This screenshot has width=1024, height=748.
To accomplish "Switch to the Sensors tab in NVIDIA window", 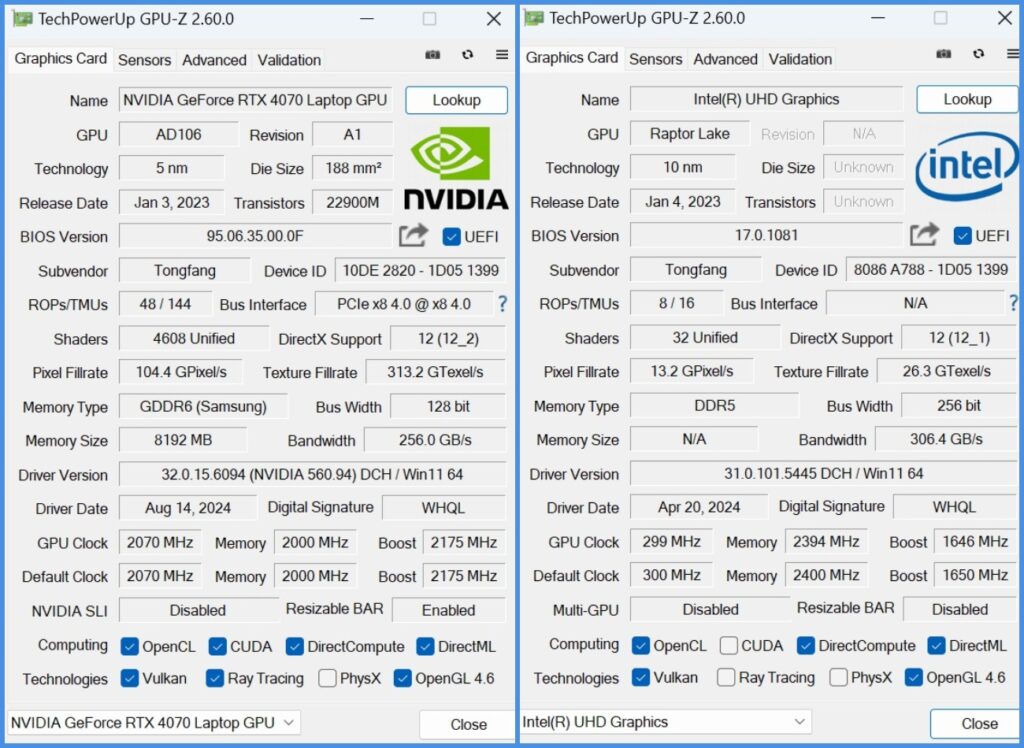I will (144, 60).
